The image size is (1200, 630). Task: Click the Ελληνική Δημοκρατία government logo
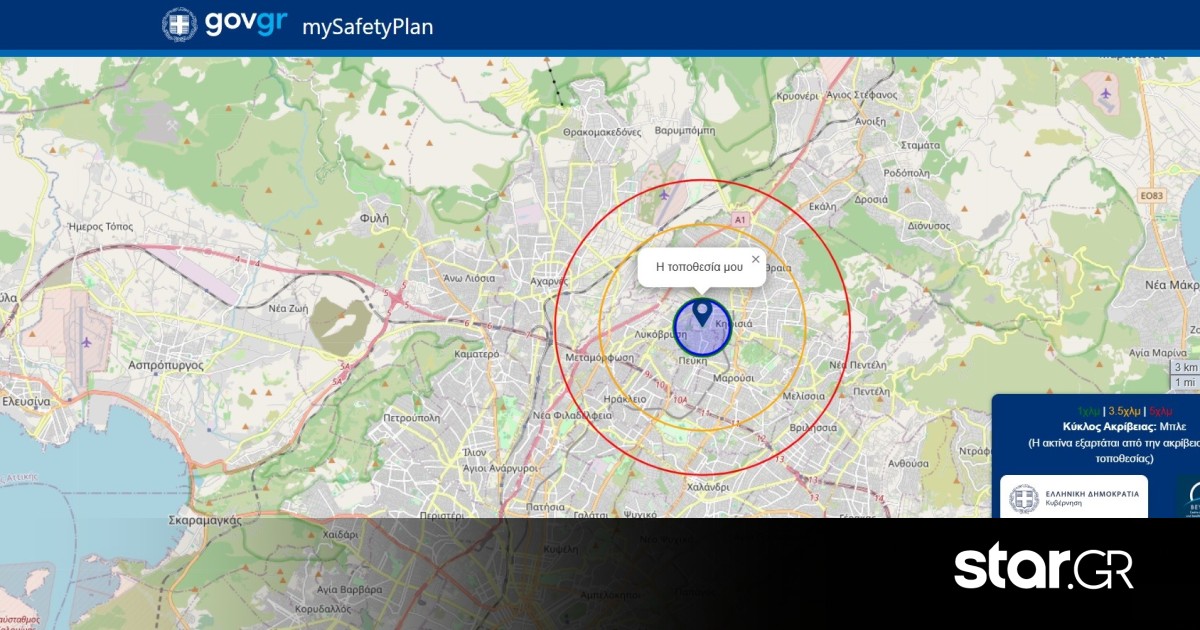coord(1074,497)
